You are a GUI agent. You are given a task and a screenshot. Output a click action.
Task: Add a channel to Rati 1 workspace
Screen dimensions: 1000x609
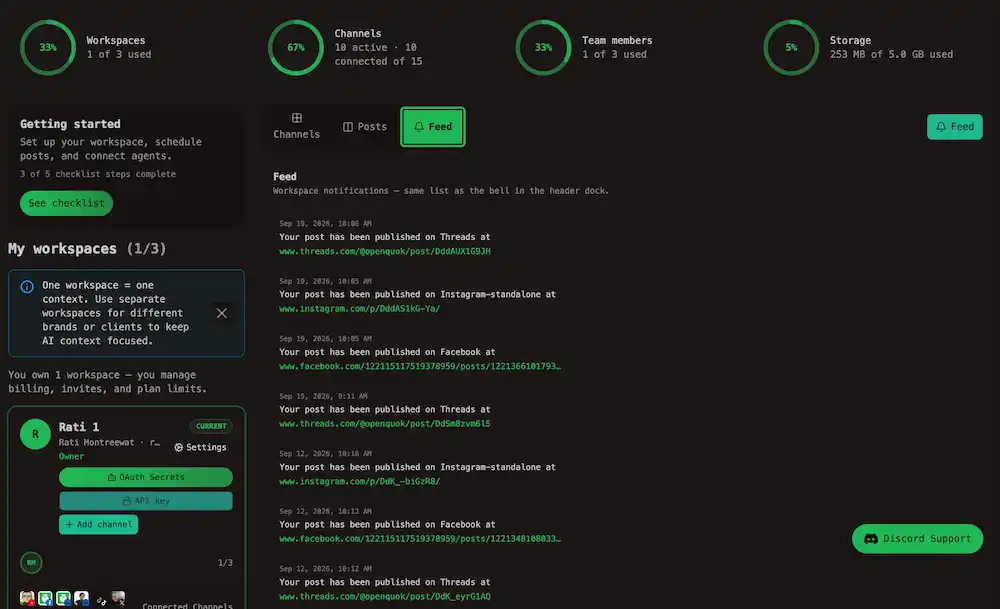99,524
